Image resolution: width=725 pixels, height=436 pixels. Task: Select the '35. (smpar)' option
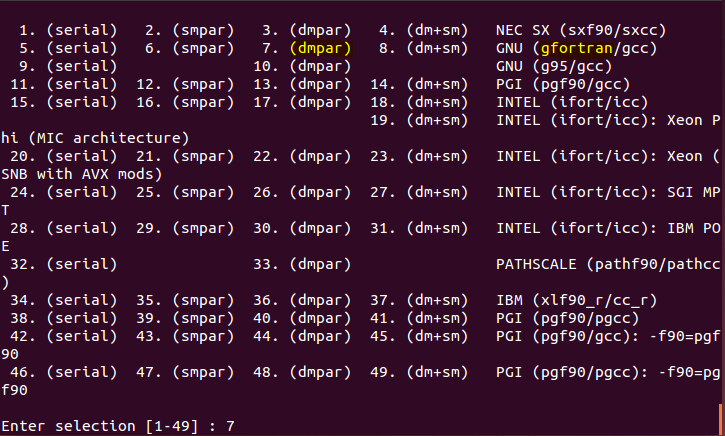click(x=185, y=301)
